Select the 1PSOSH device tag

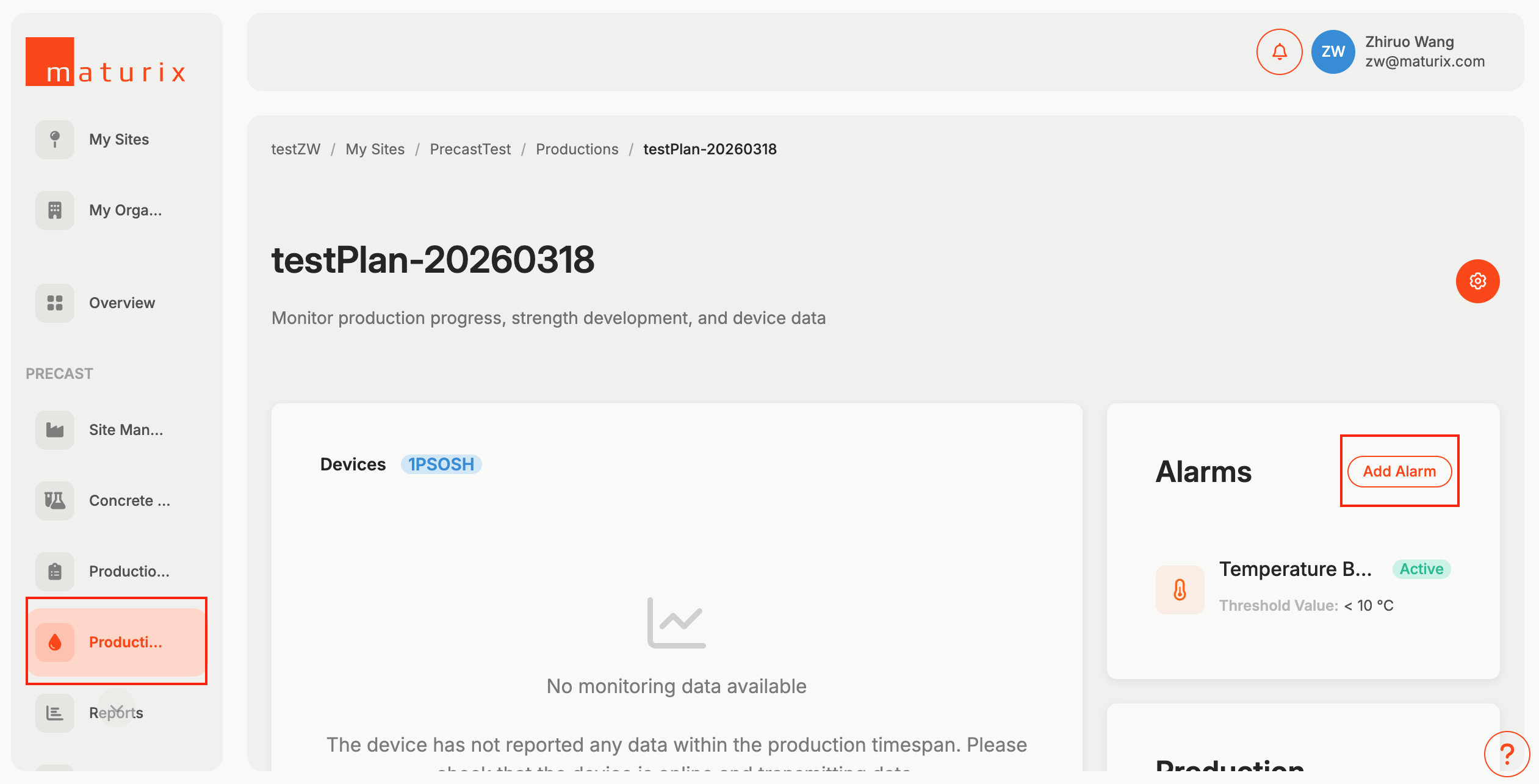[441, 465]
